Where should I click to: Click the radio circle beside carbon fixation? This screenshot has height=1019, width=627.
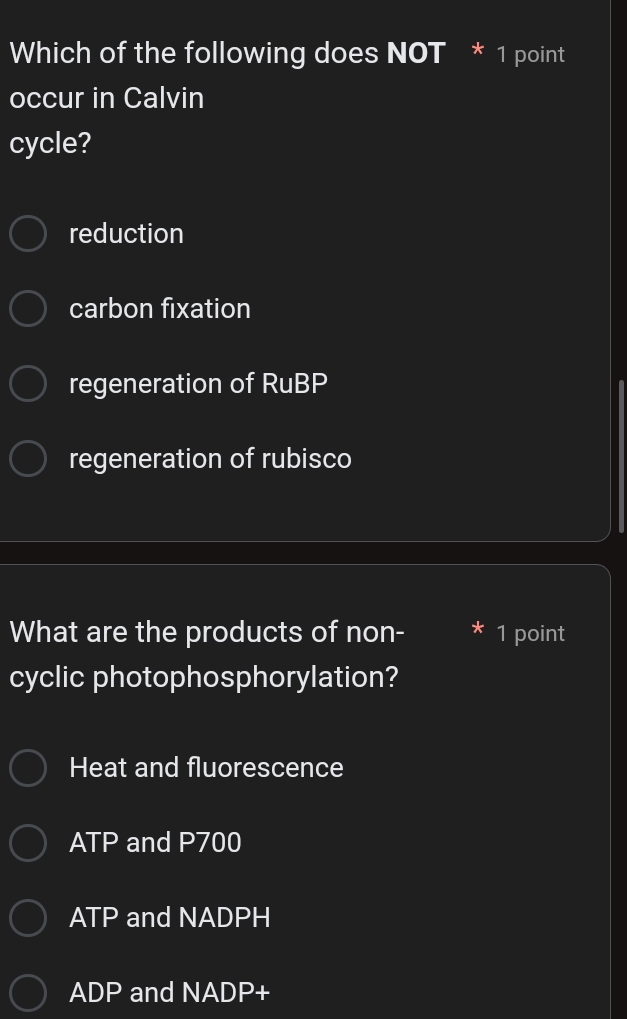pos(27,308)
